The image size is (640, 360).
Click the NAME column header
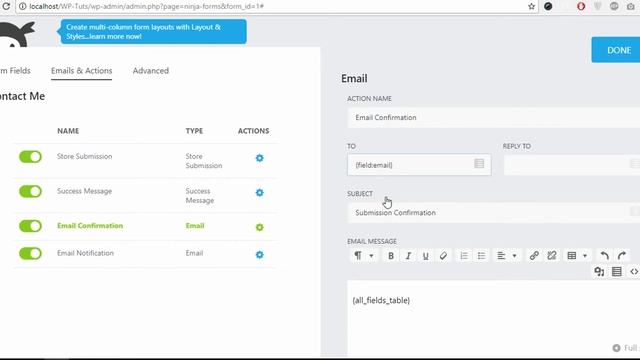[68, 131]
